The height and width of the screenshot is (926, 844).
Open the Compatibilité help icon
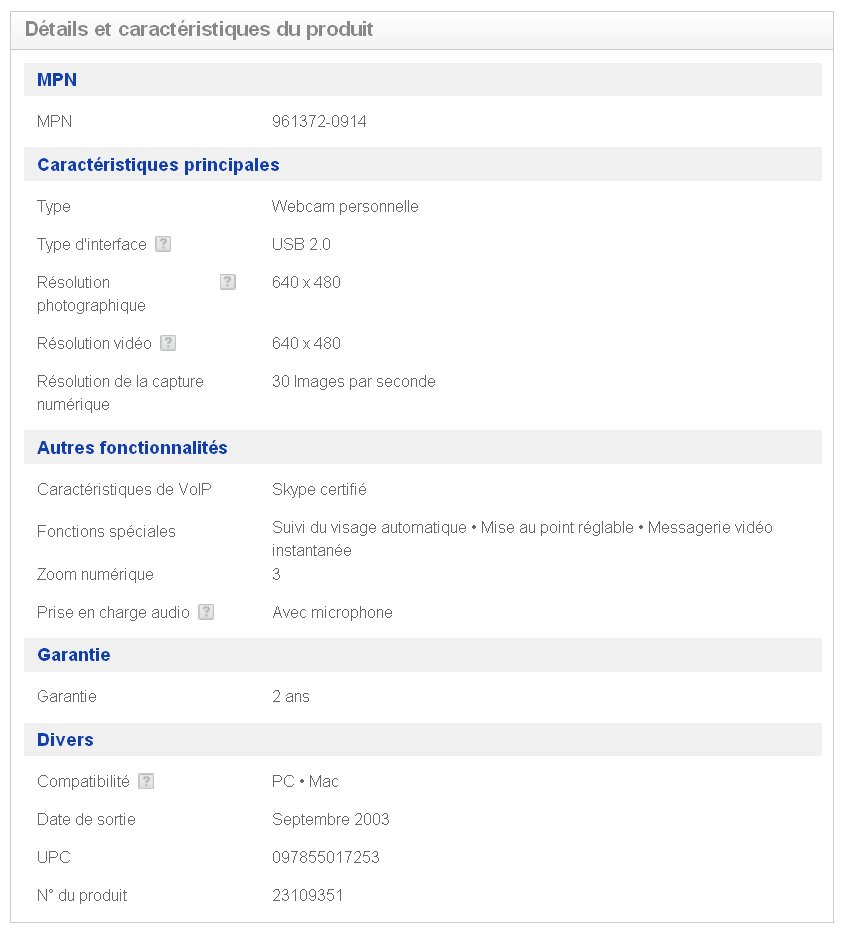click(146, 781)
